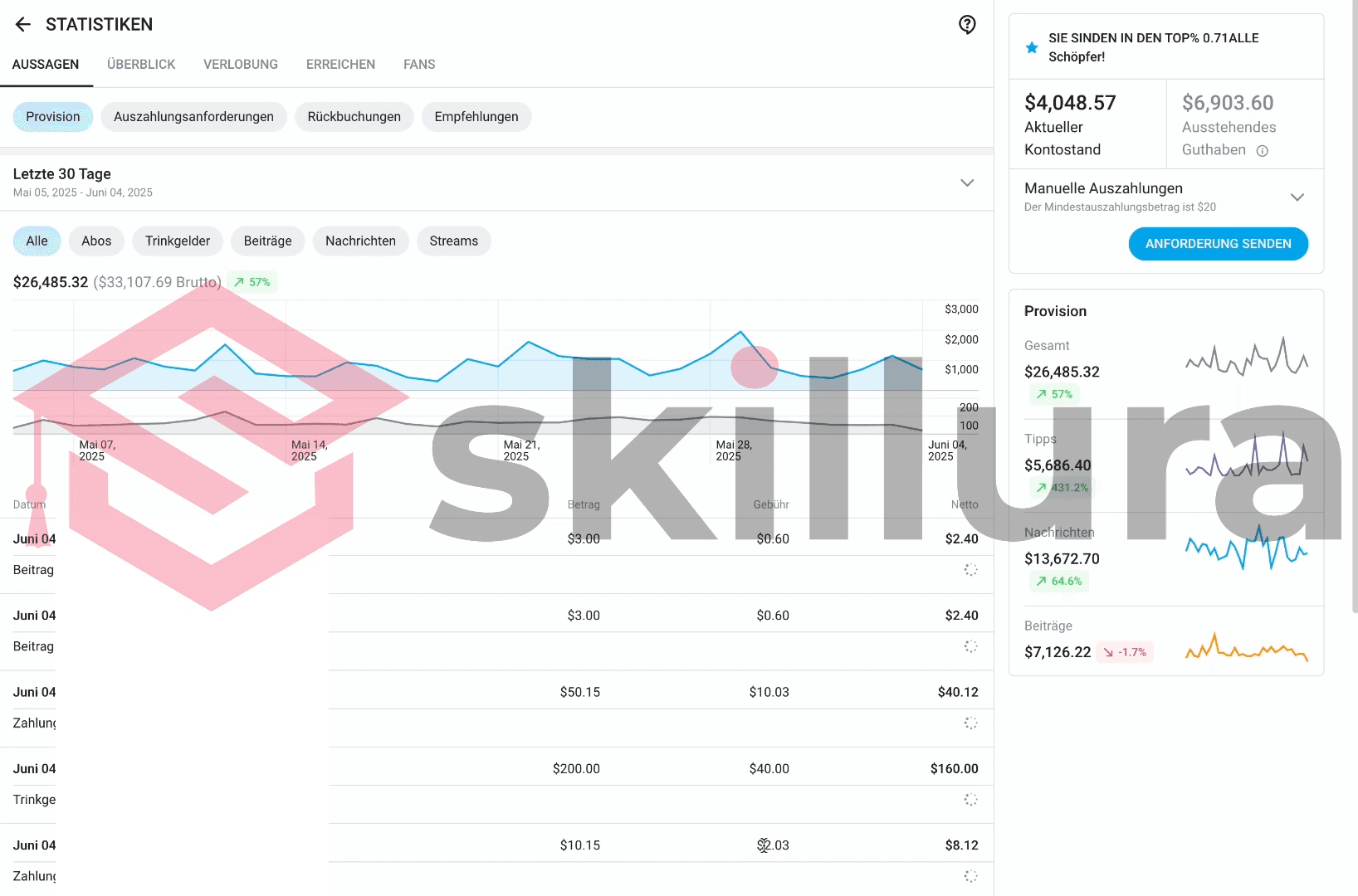Open the help question mark icon

pos(967,24)
